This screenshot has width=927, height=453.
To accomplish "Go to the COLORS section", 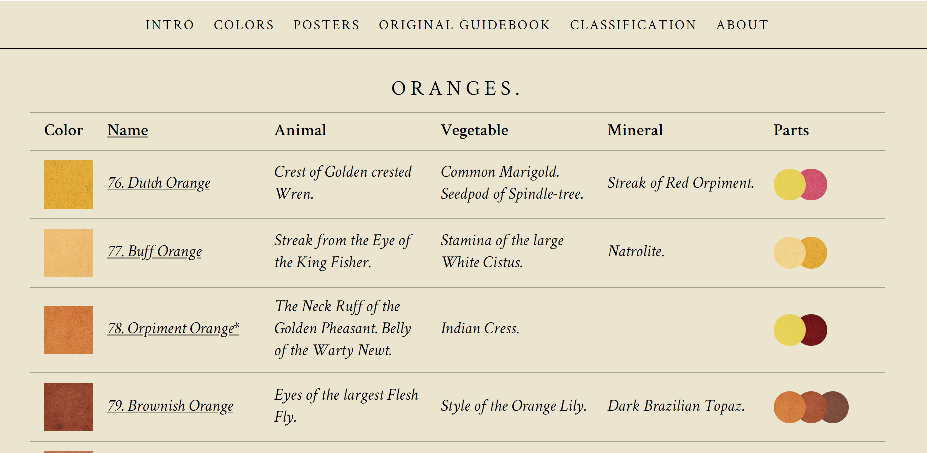I will tap(243, 25).
